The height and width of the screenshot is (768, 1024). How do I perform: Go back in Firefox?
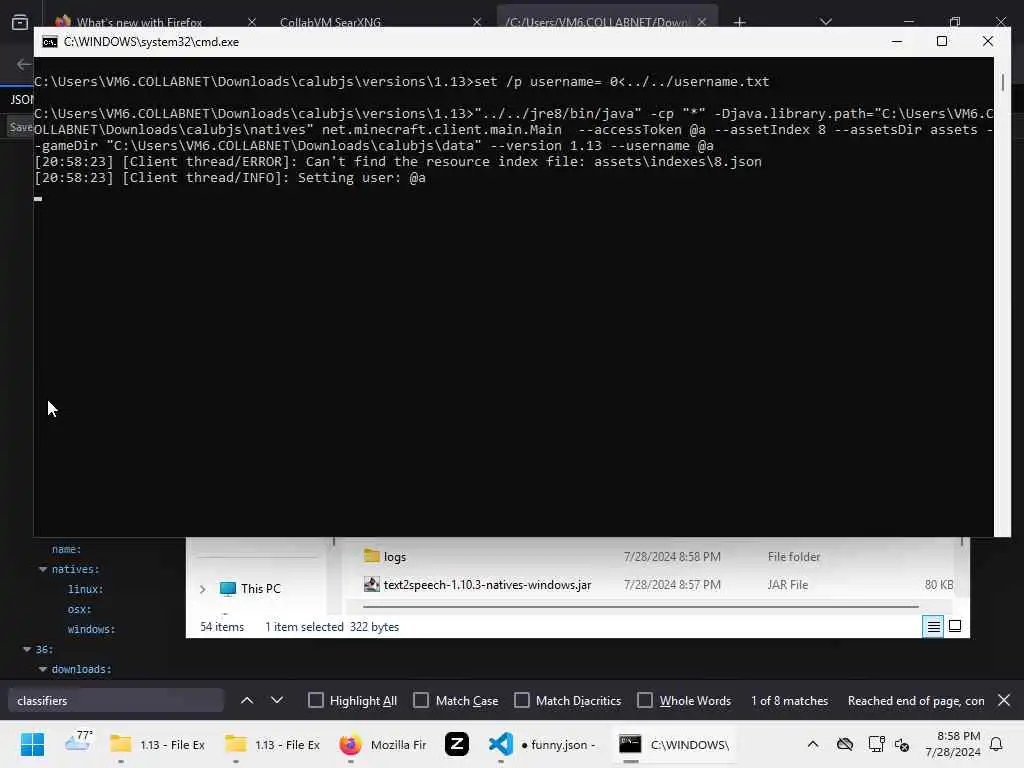click(24, 64)
